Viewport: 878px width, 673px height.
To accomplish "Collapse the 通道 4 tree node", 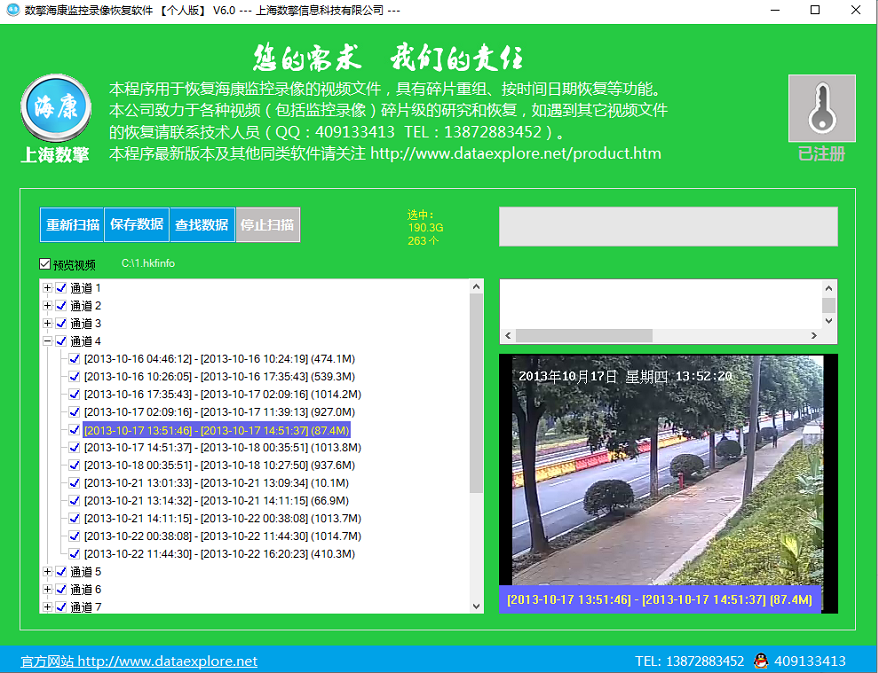I will tap(48, 341).
